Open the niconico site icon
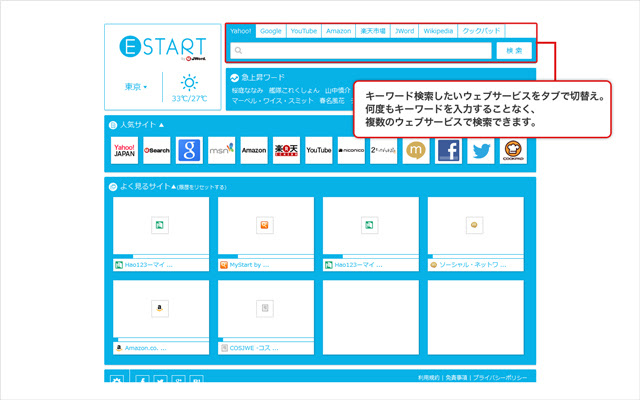The width and height of the screenshot is (640, 400). click(x=351, y=150)
